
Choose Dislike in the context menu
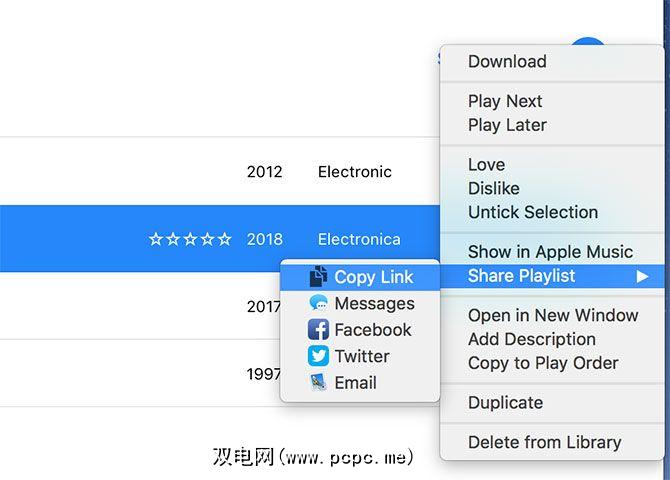(493, 188)
